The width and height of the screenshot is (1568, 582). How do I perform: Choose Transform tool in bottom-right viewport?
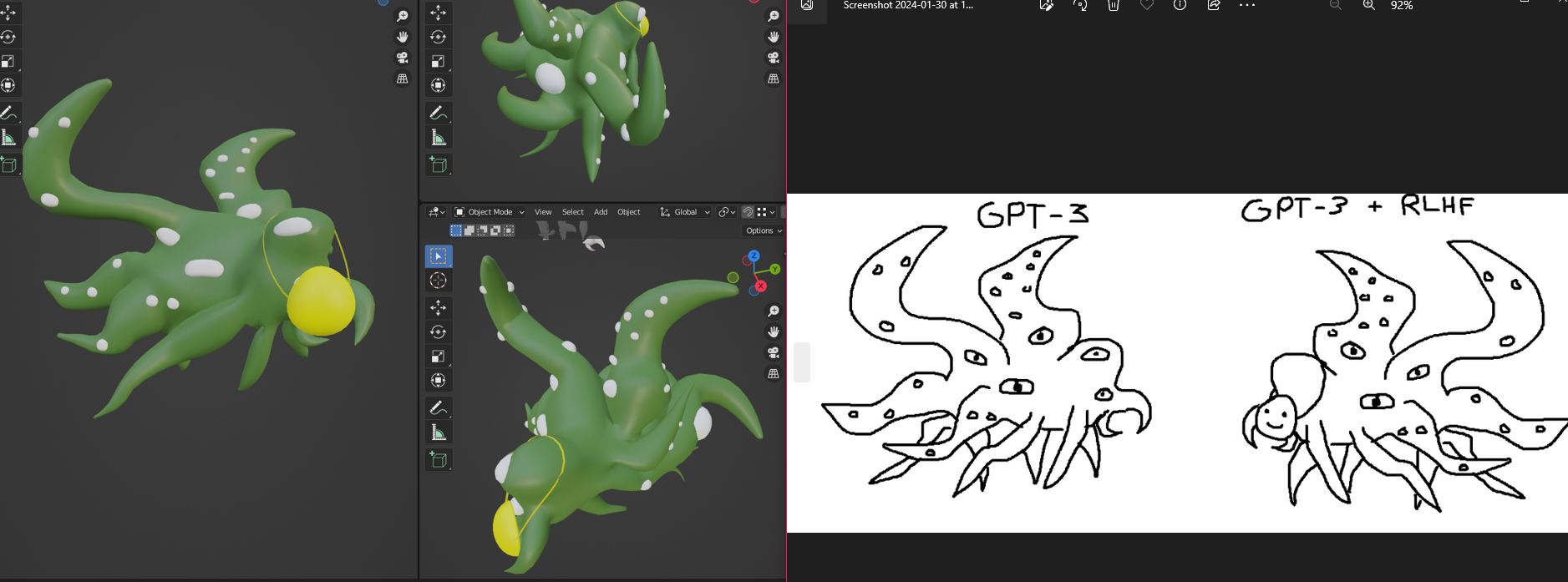[439, 381]
